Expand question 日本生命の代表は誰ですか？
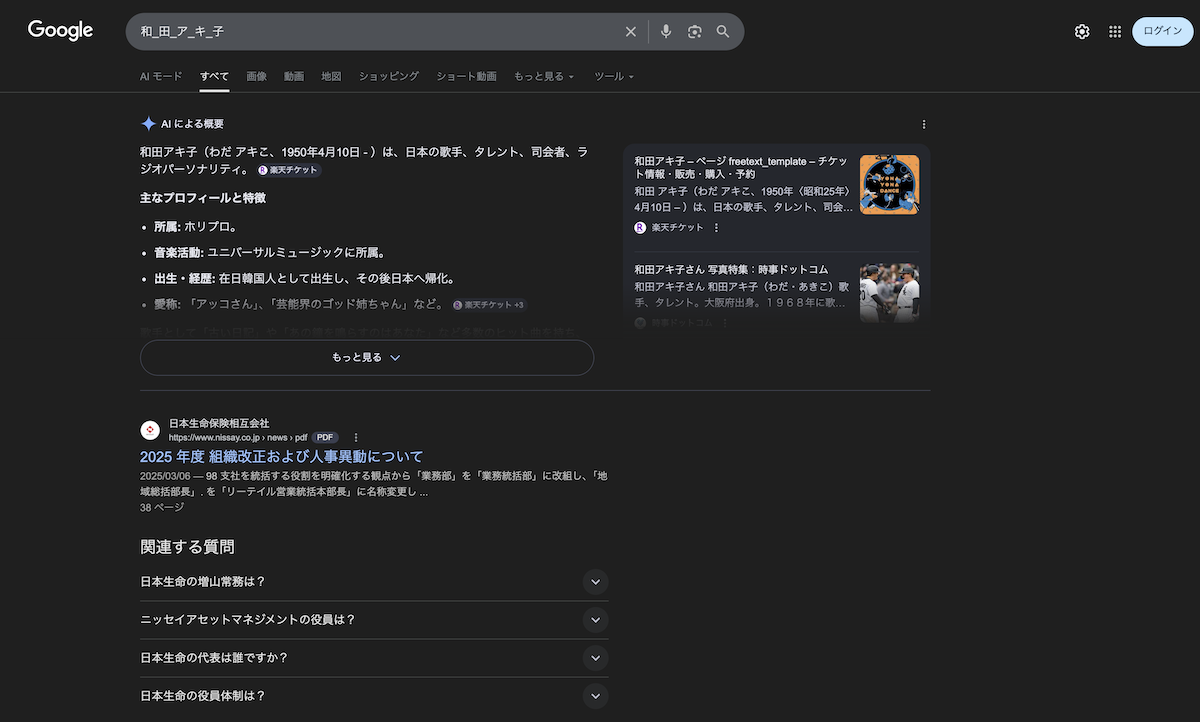 pos(595,658)
